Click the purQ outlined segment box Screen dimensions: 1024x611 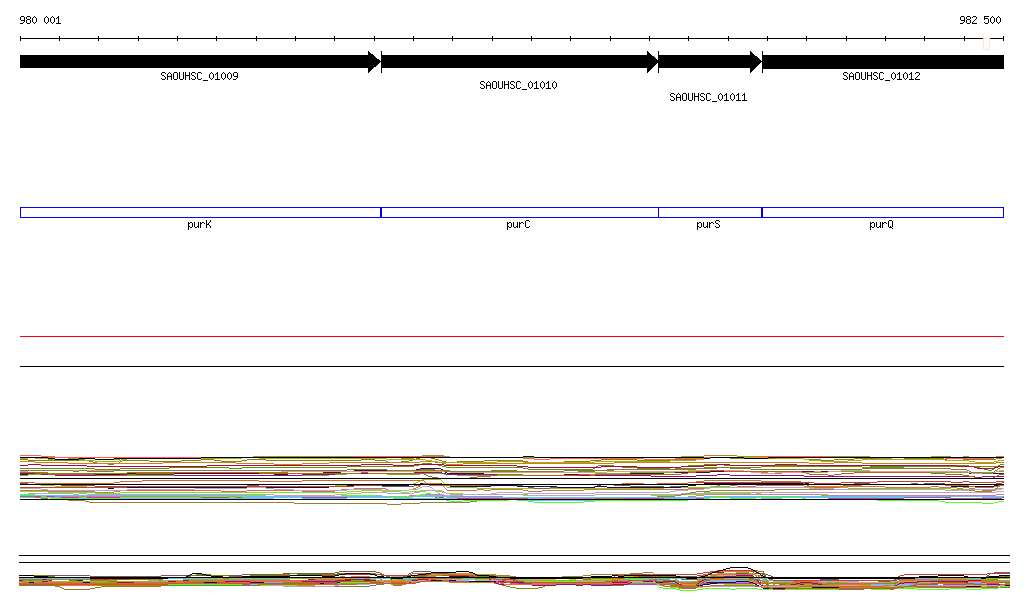[x=882, y=212]
